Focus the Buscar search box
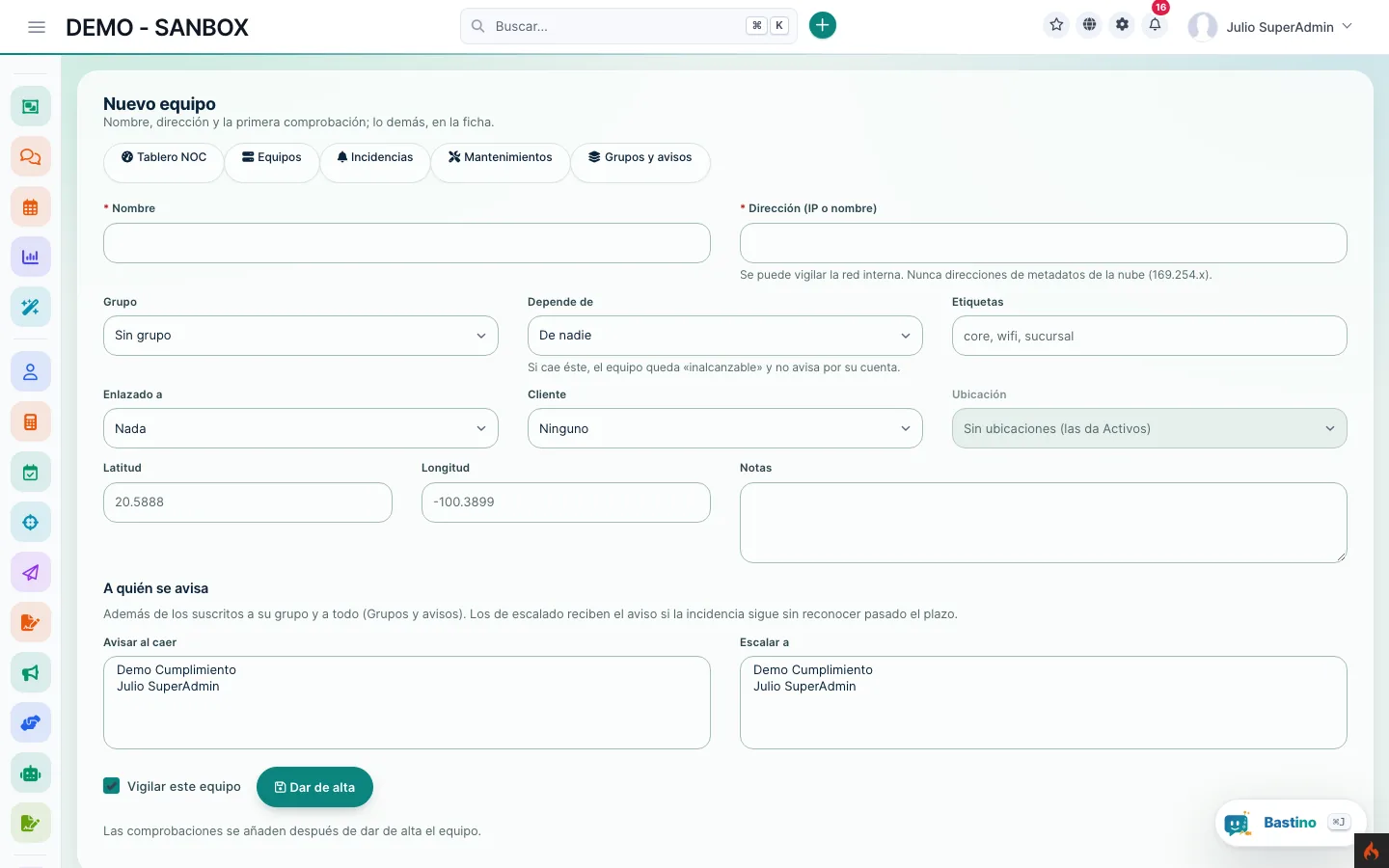The image size is (1389, 868). click(629, 26)
